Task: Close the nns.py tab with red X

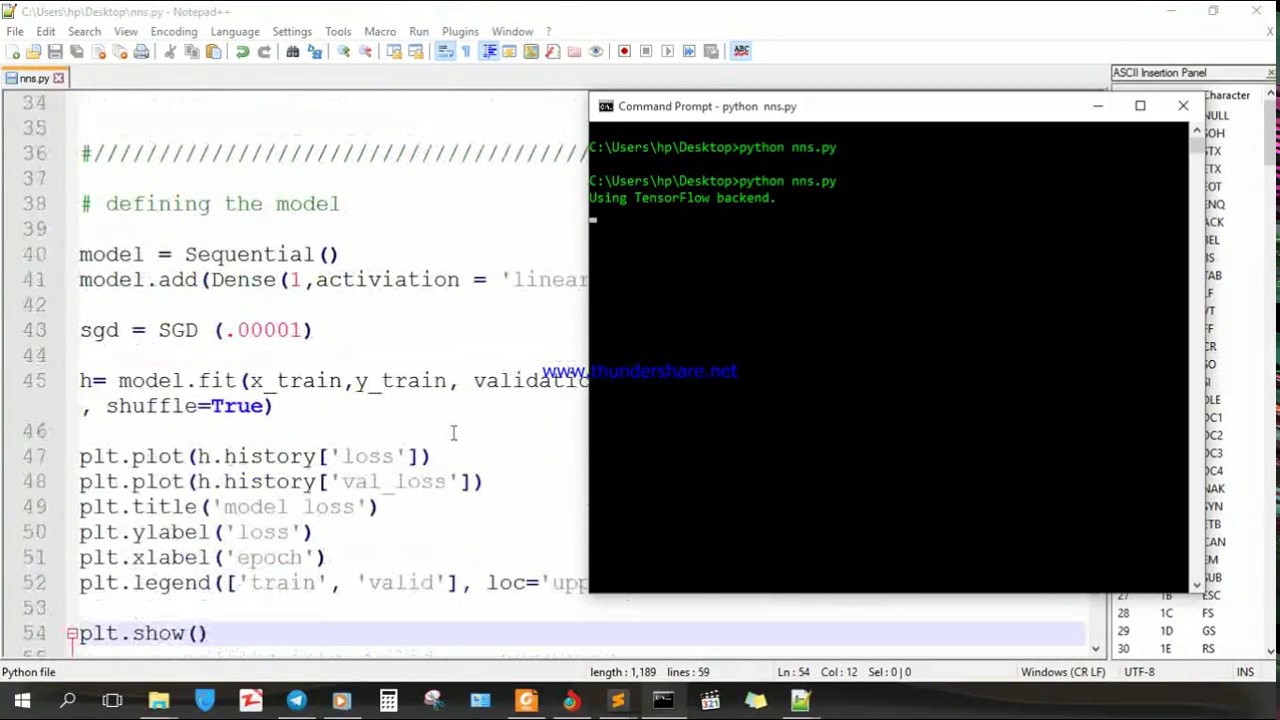Action: pyautogui.click(x=58, y=78)
